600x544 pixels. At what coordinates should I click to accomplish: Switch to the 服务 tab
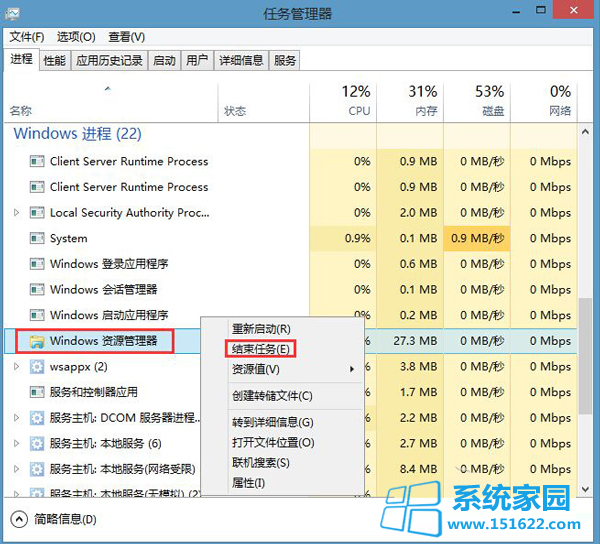click(x=285, y=60)
